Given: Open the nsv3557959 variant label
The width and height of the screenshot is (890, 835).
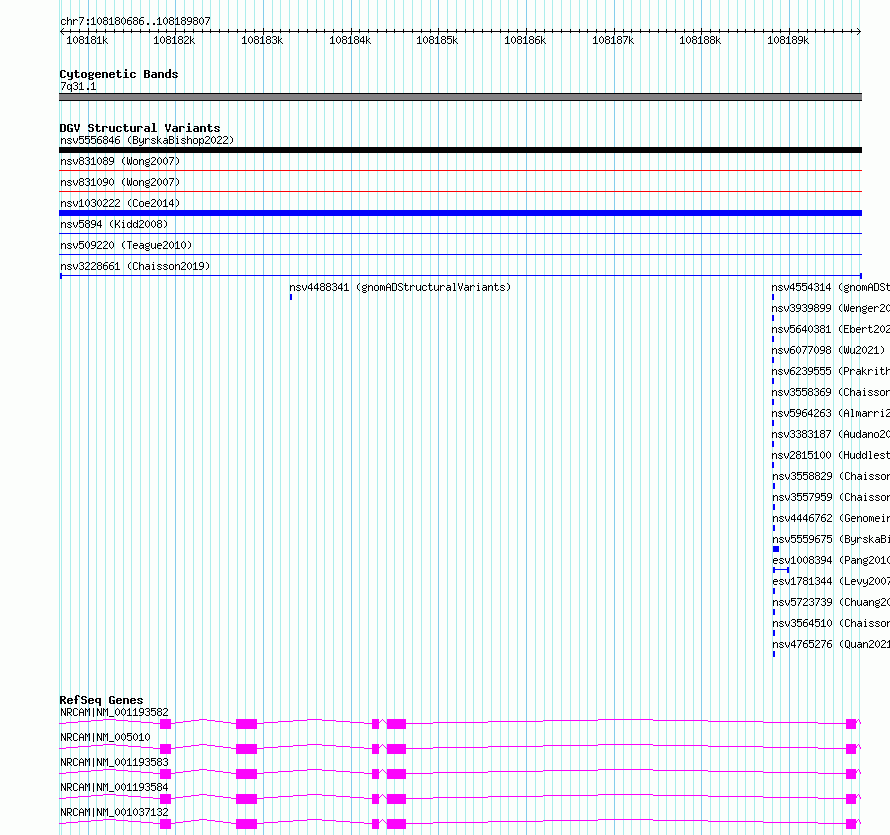Looking at the screenshot, I should (831, 497).
